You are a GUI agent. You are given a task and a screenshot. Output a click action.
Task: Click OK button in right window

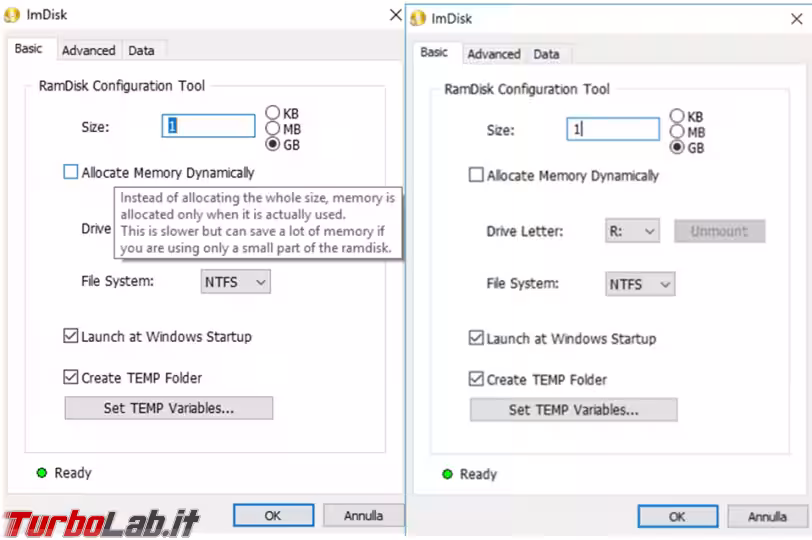[x=678, y=517]
